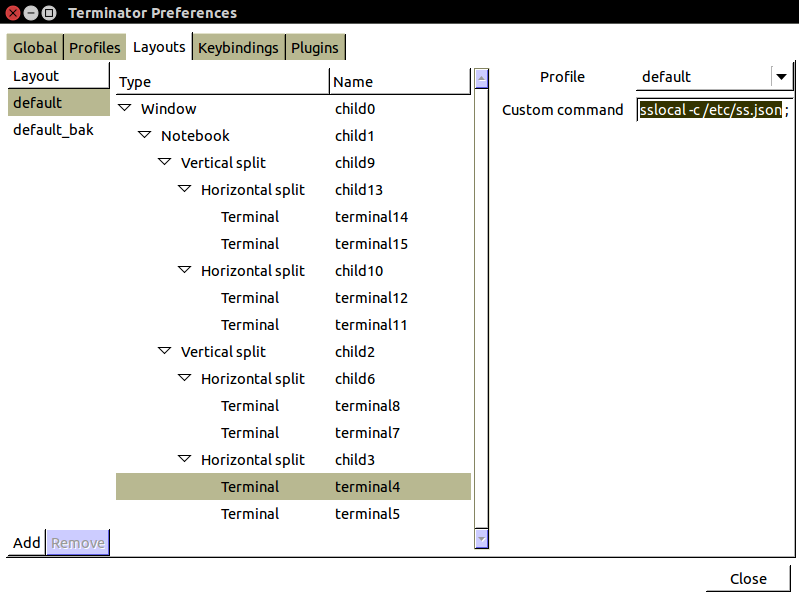Close the Terminator Preferences window
Screen dimensions: 799x601
(x=13, y=13)
